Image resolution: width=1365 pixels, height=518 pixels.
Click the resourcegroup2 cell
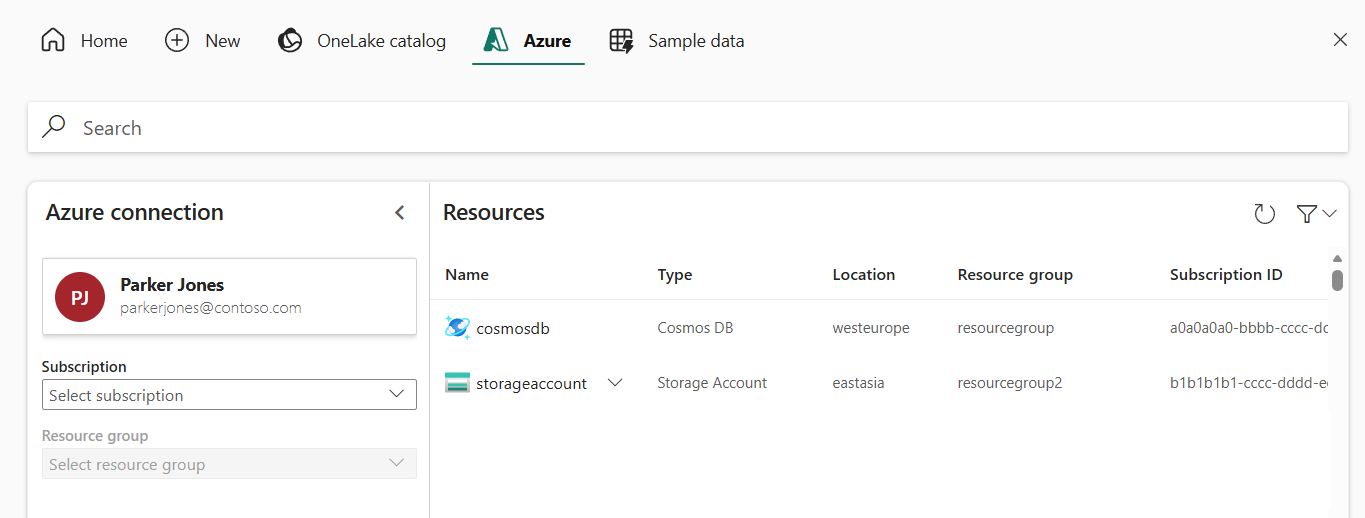tap(1010, 383)
